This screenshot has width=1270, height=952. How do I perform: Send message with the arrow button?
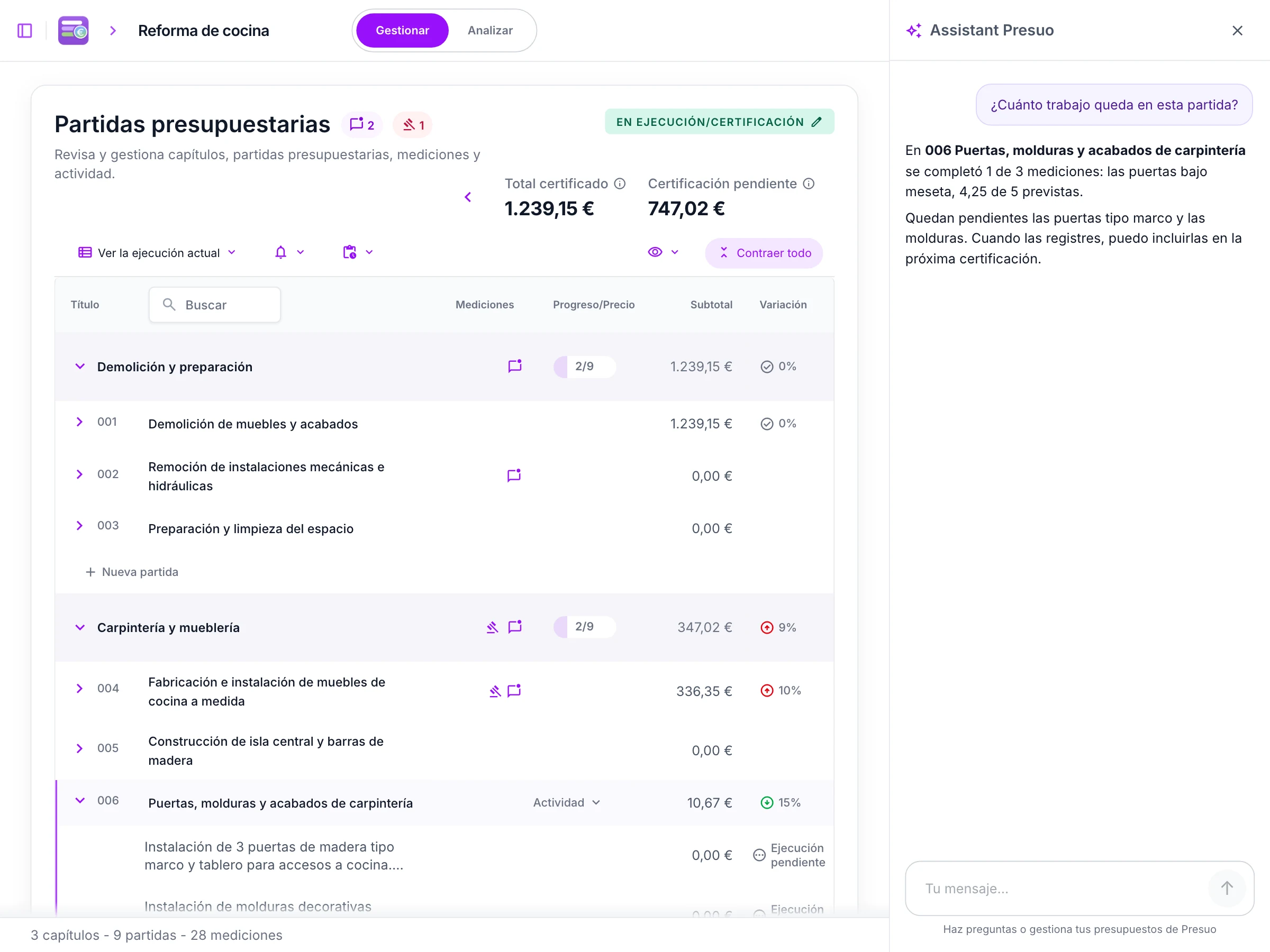pos(1227,889)
